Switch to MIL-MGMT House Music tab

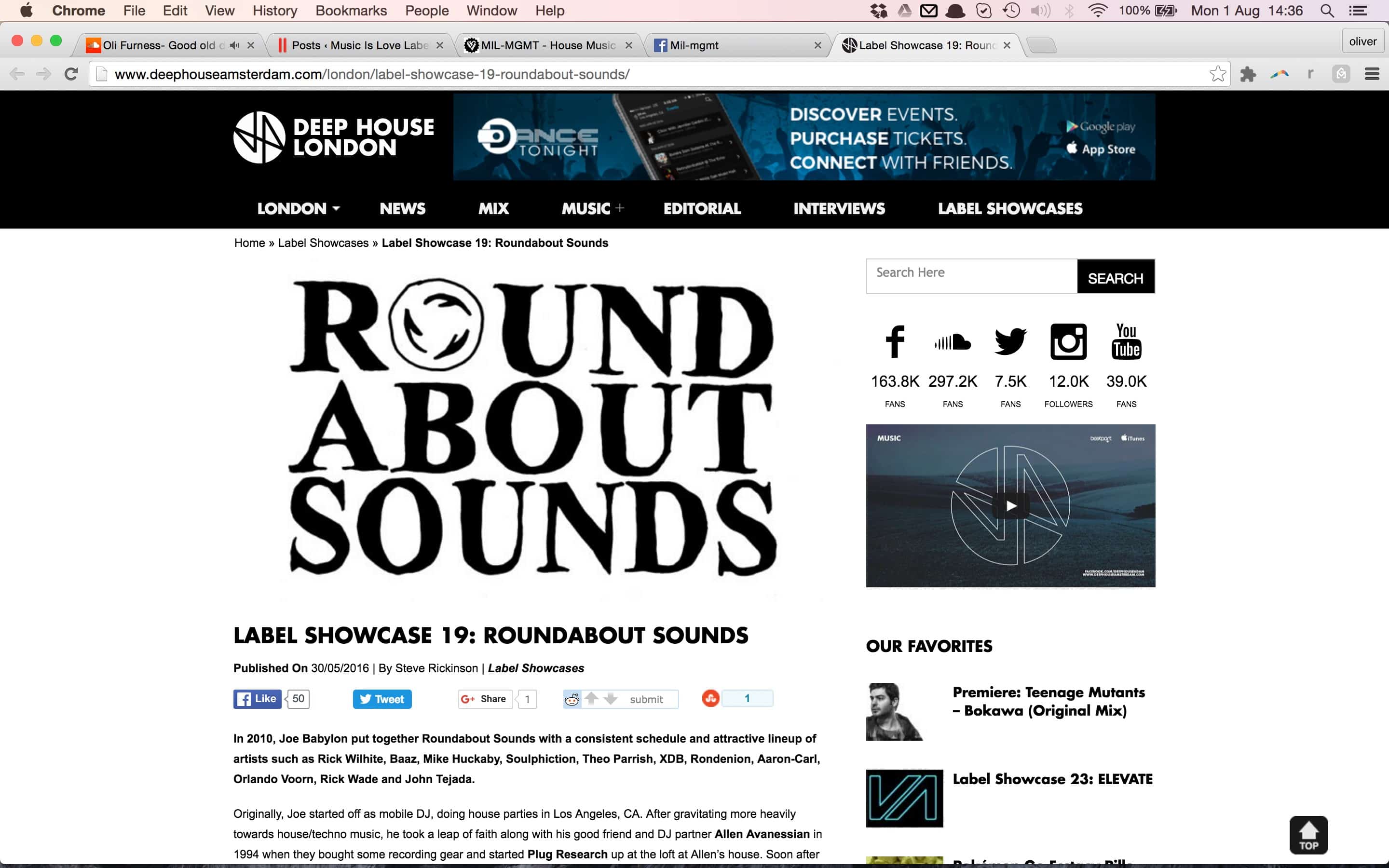[548, 45]
